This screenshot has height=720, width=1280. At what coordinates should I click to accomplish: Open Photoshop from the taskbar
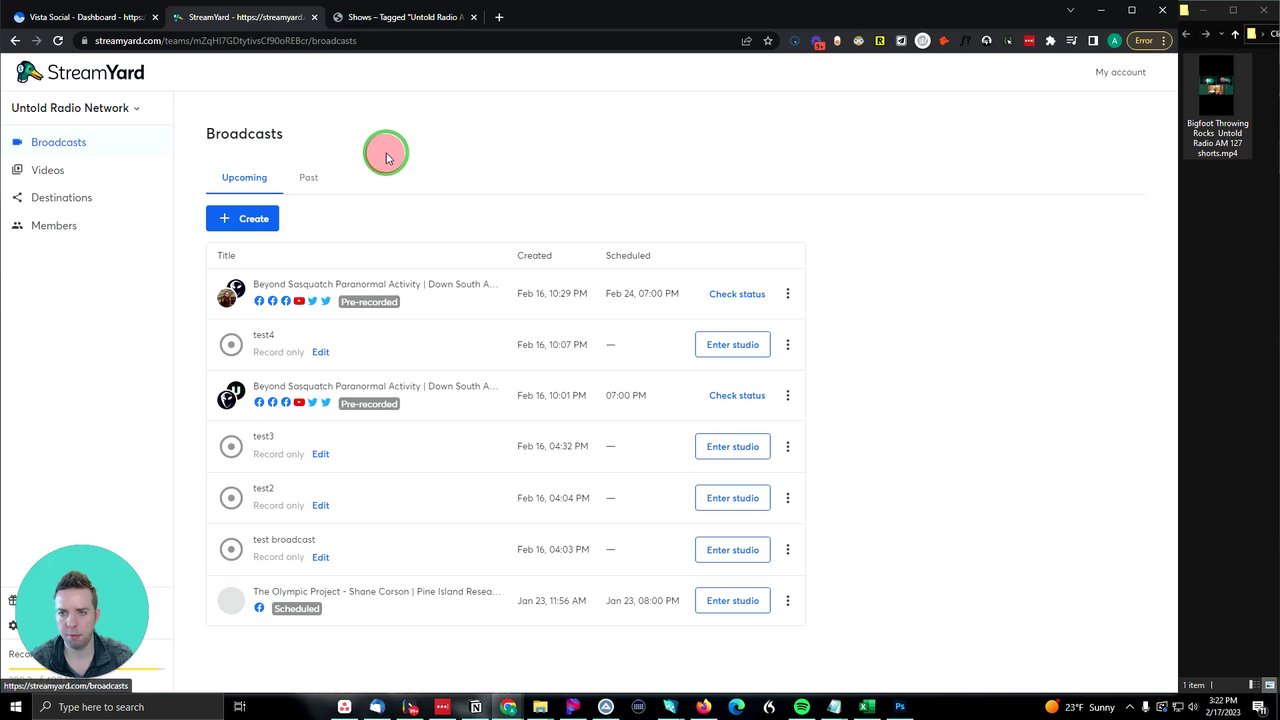click(x=900, y=707)
